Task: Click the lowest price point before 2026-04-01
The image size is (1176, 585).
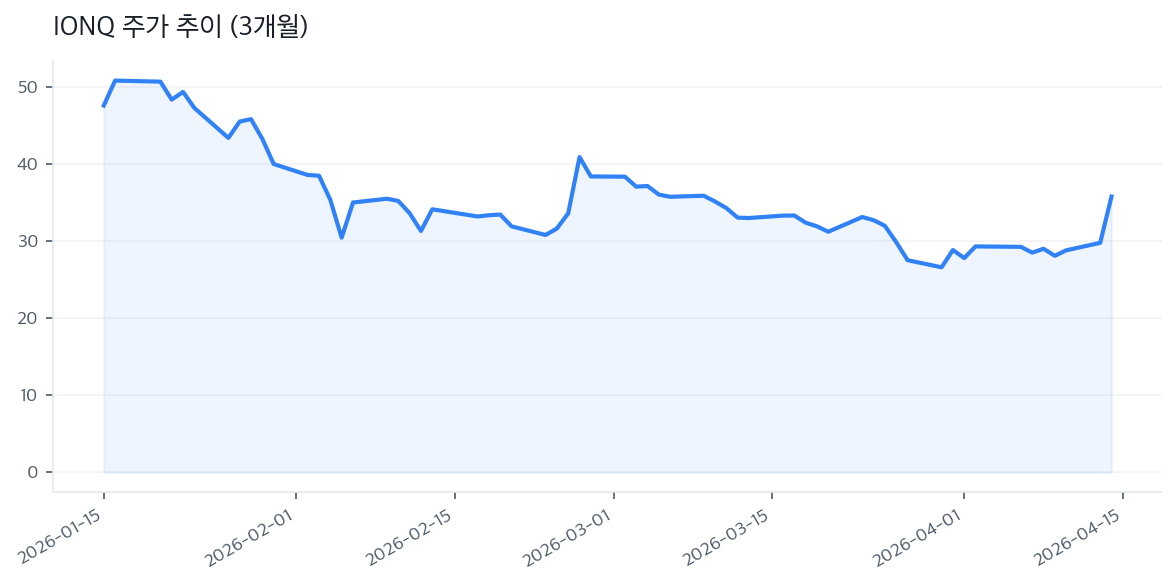Action: [941, 267]
